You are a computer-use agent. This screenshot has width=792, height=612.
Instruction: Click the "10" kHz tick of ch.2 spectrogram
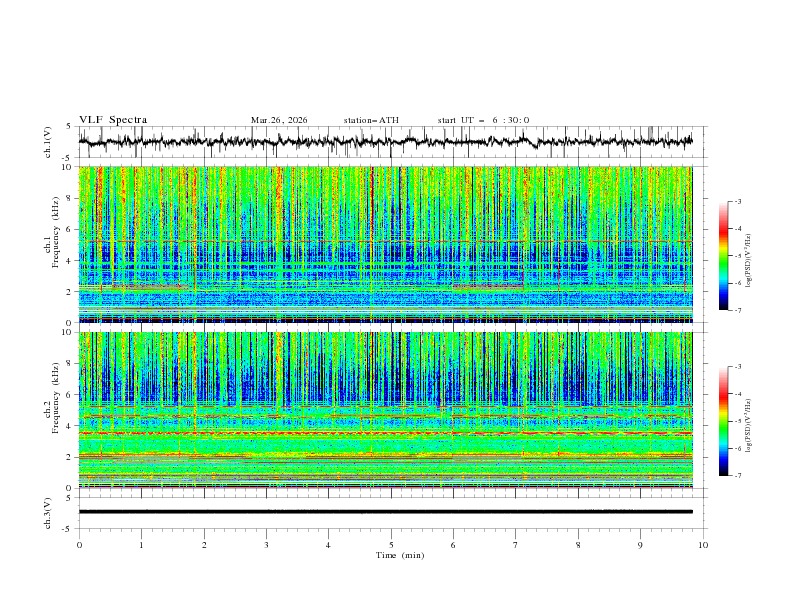tap(67, 332)
